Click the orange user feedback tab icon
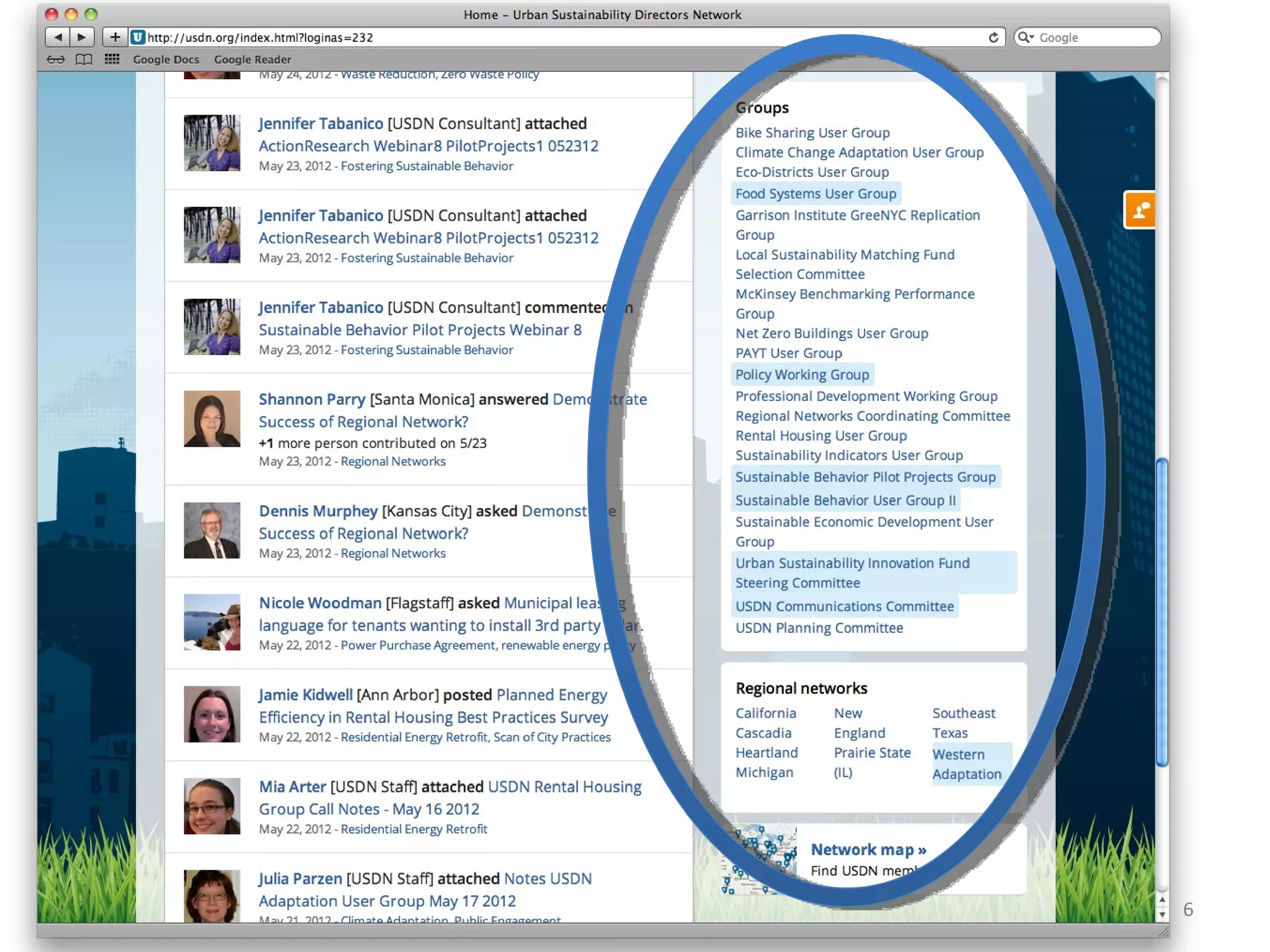1270x952 pixels. click(x=1140, y=211)
